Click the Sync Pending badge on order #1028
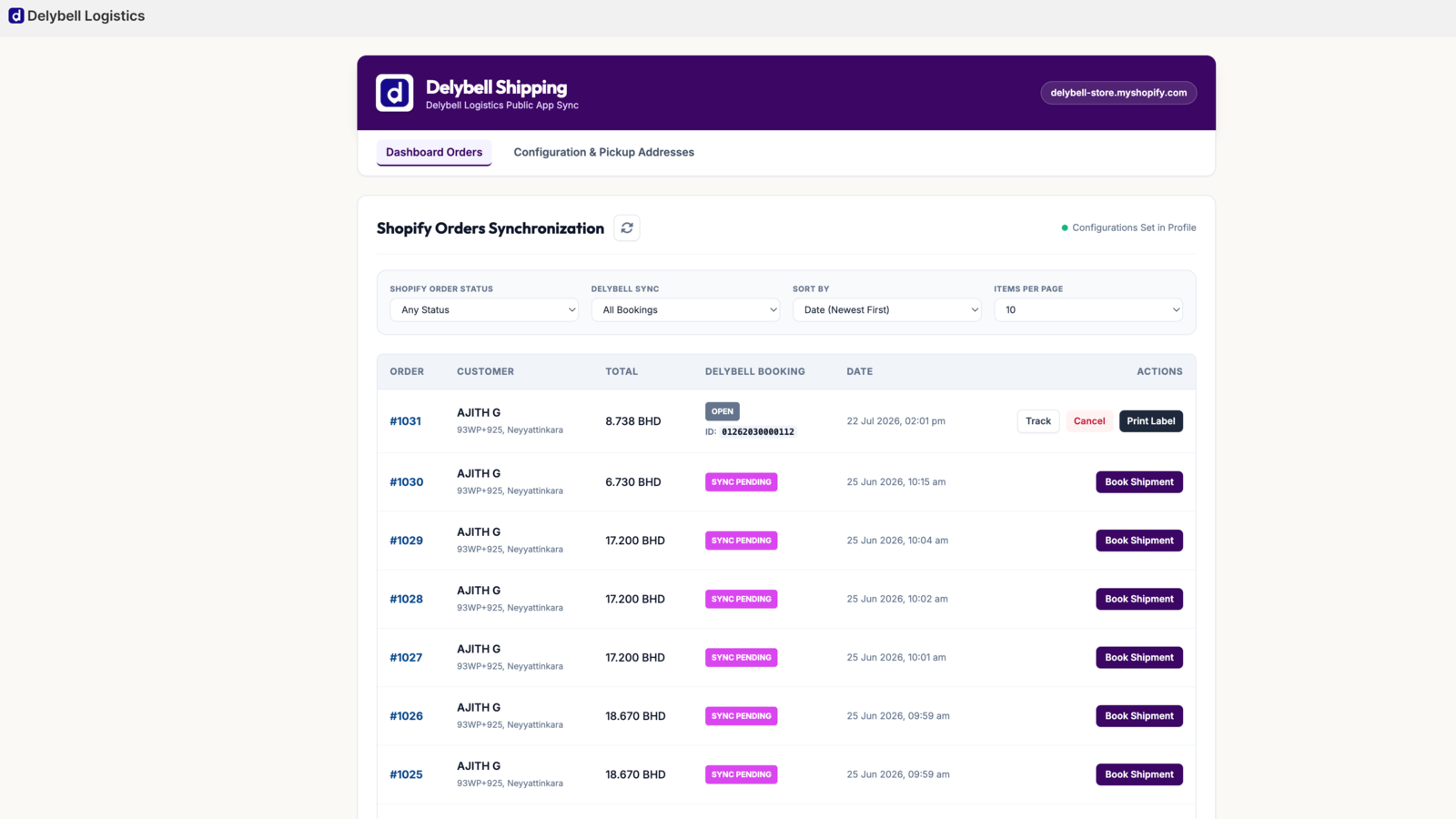The height and width of the screenshot is (819, 1456). (741, 599)
